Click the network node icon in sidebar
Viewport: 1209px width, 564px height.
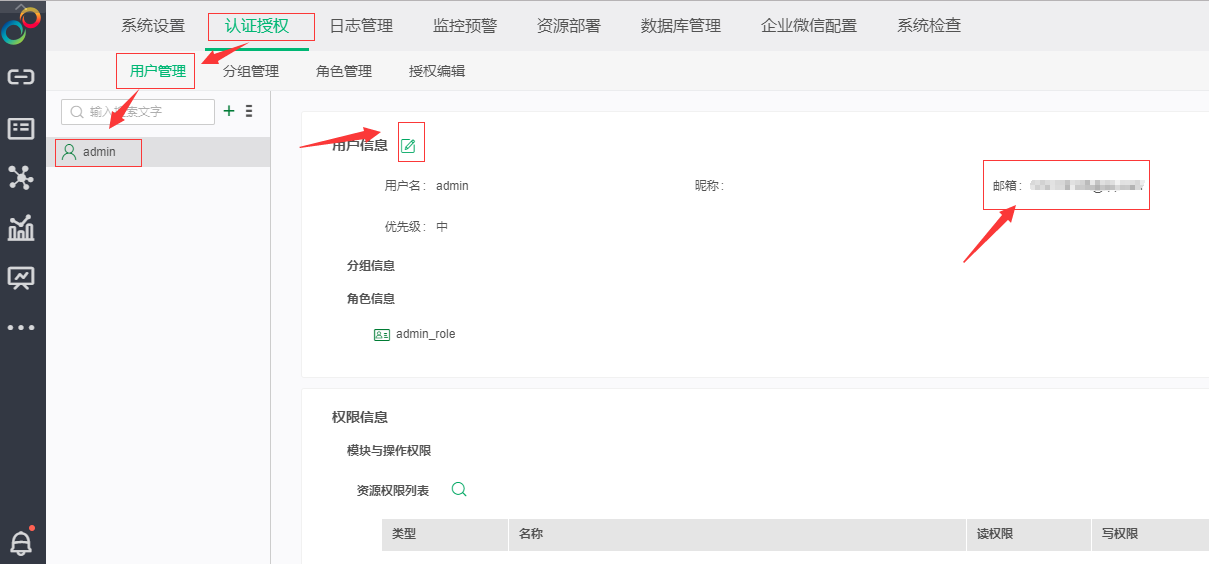[x=21, y=178]
